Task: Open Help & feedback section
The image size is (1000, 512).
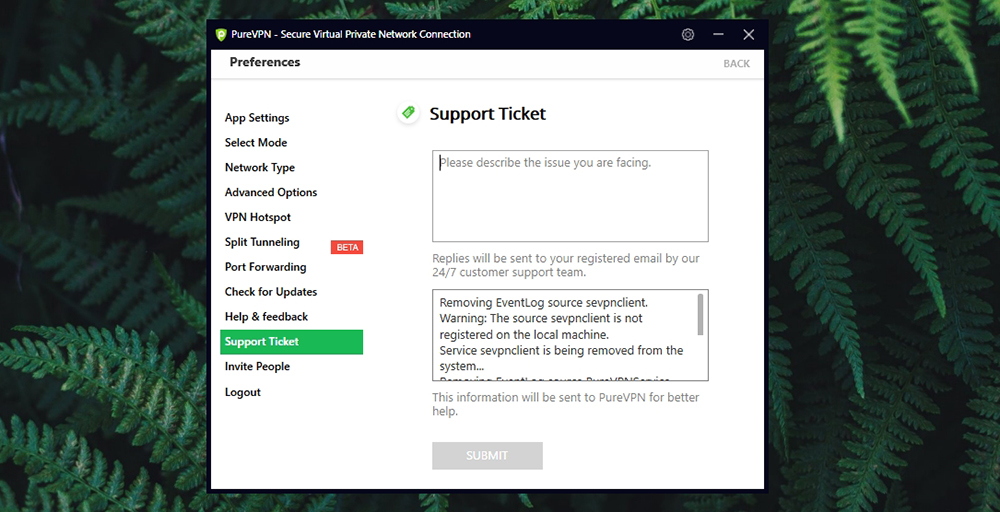Action: click(267, 317)
